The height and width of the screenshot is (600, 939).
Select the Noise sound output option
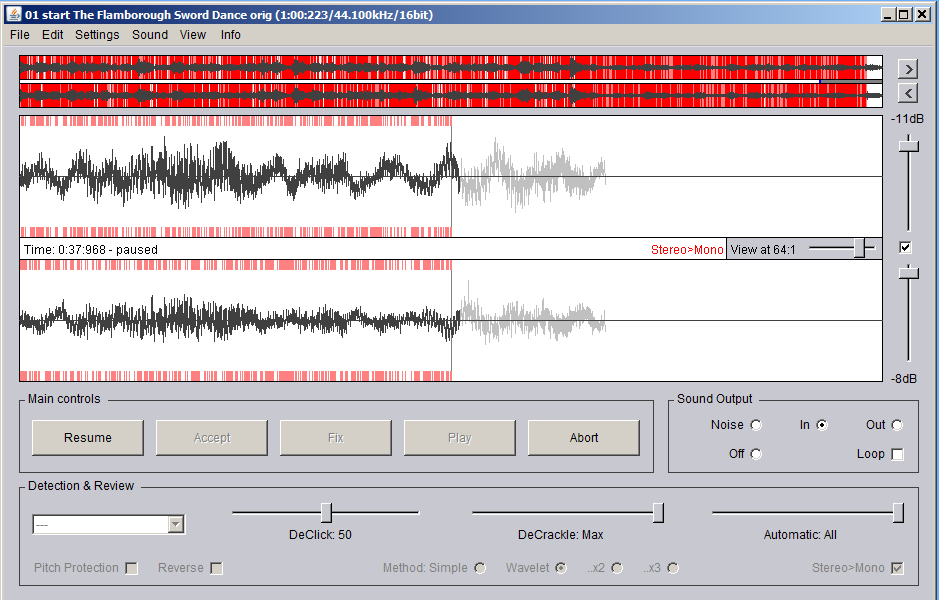pos(756,425)
